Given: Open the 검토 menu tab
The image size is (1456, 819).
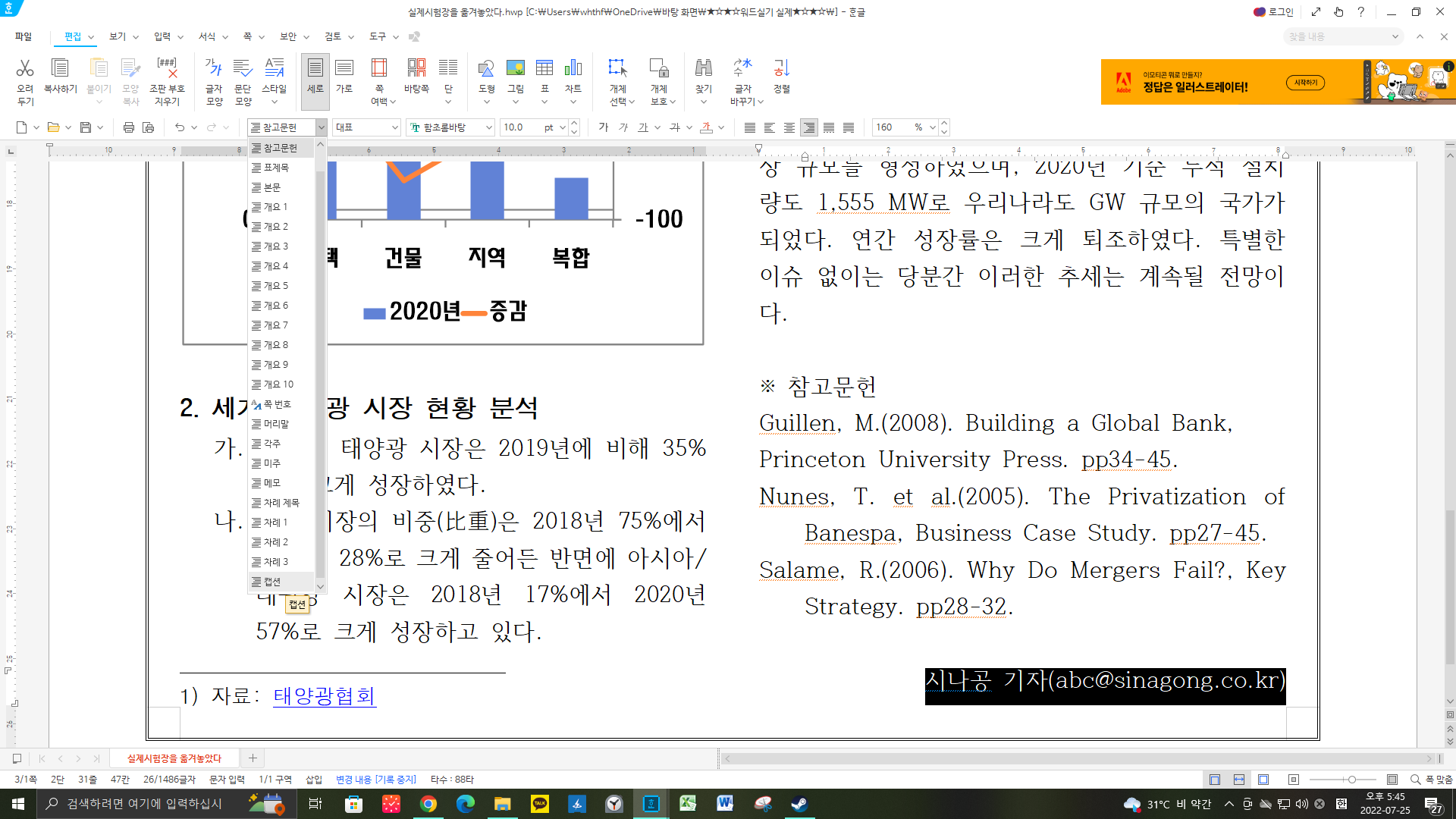Looking at the screenshot, I should click(x=333, y=36).
